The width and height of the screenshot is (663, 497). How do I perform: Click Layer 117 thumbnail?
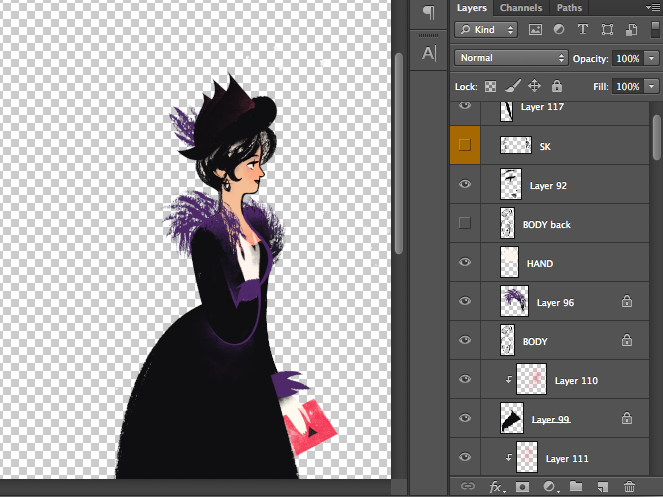click(507, 111)
